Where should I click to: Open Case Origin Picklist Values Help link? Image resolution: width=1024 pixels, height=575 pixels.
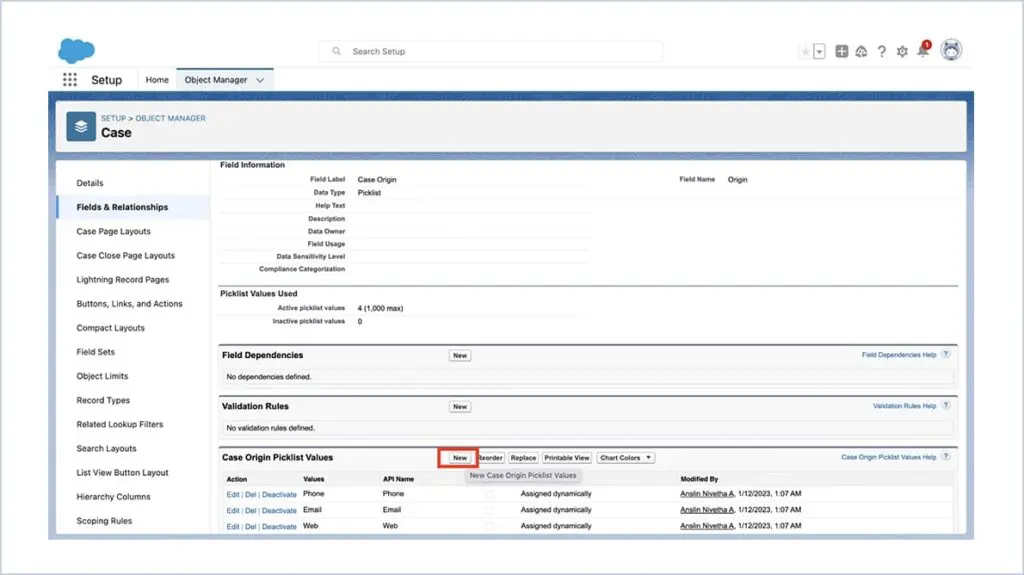pos(888,457)
